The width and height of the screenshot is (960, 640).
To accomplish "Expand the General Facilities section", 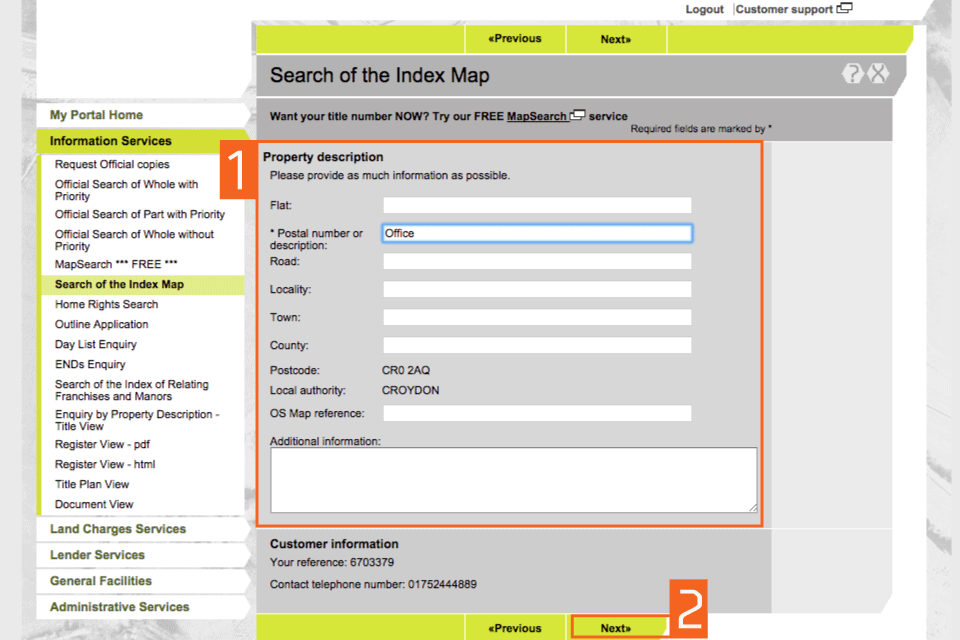I will pos(101,581).
